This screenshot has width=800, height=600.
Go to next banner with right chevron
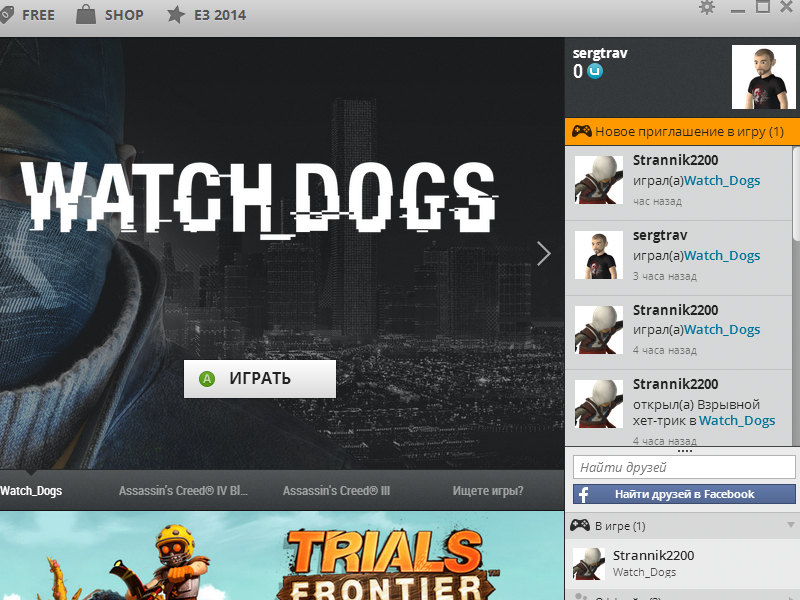(544, 254)
